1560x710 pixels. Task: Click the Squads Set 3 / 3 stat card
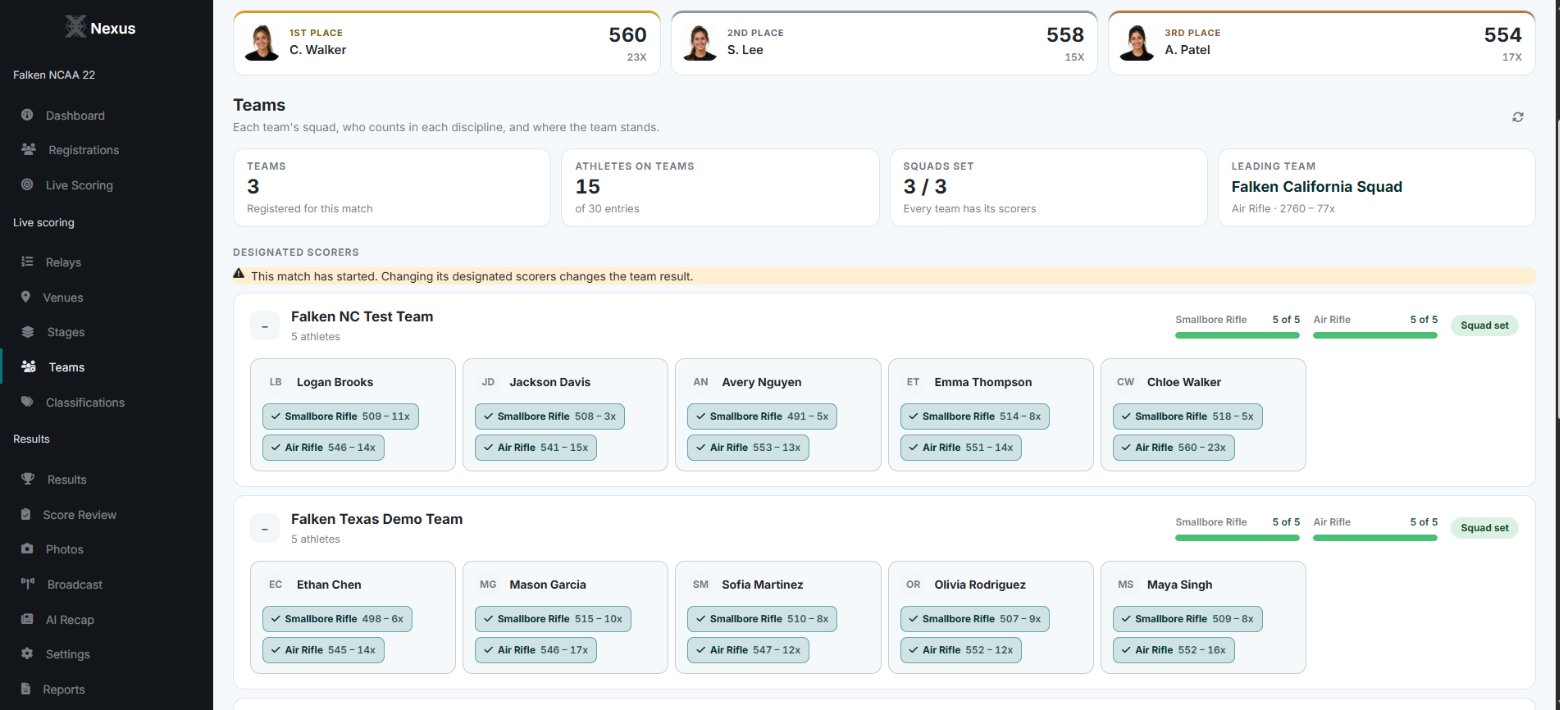(x=1048, y=188)
